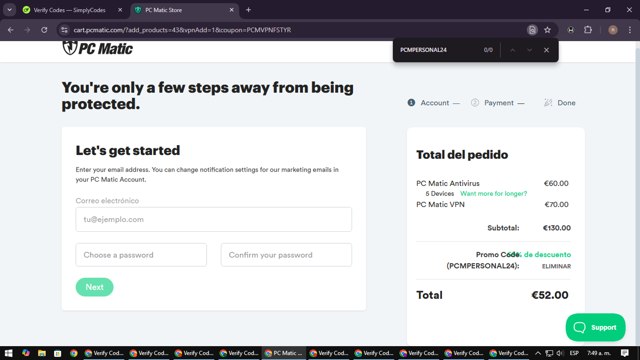Viewport: 640px width, 360px height.
Task: Close the PC Matic Store tab
Action: (231, 10)
